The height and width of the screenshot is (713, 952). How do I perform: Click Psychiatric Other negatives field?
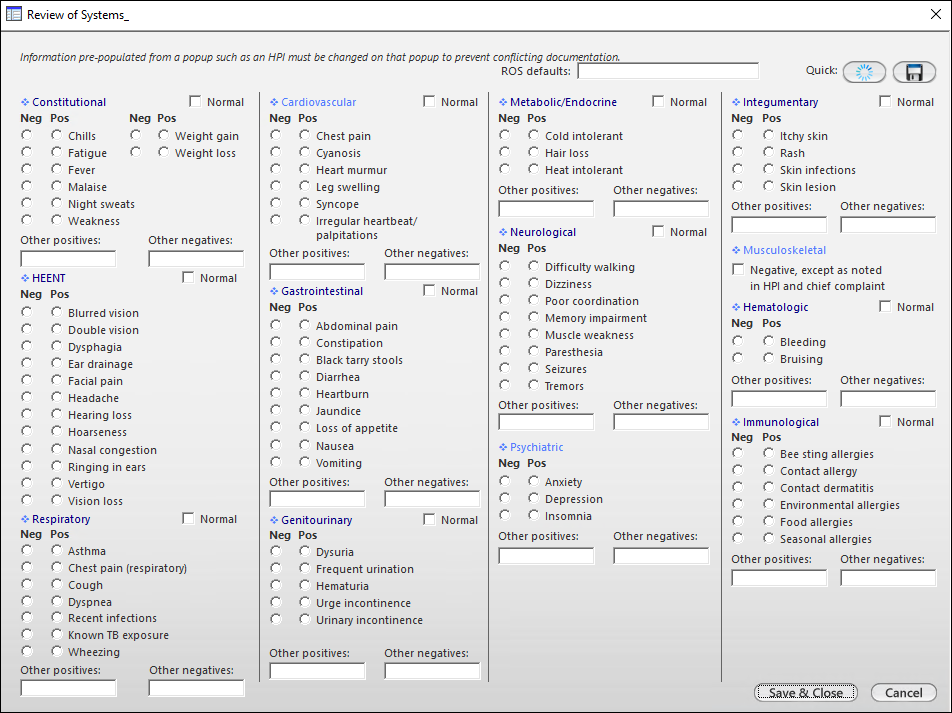661,556
